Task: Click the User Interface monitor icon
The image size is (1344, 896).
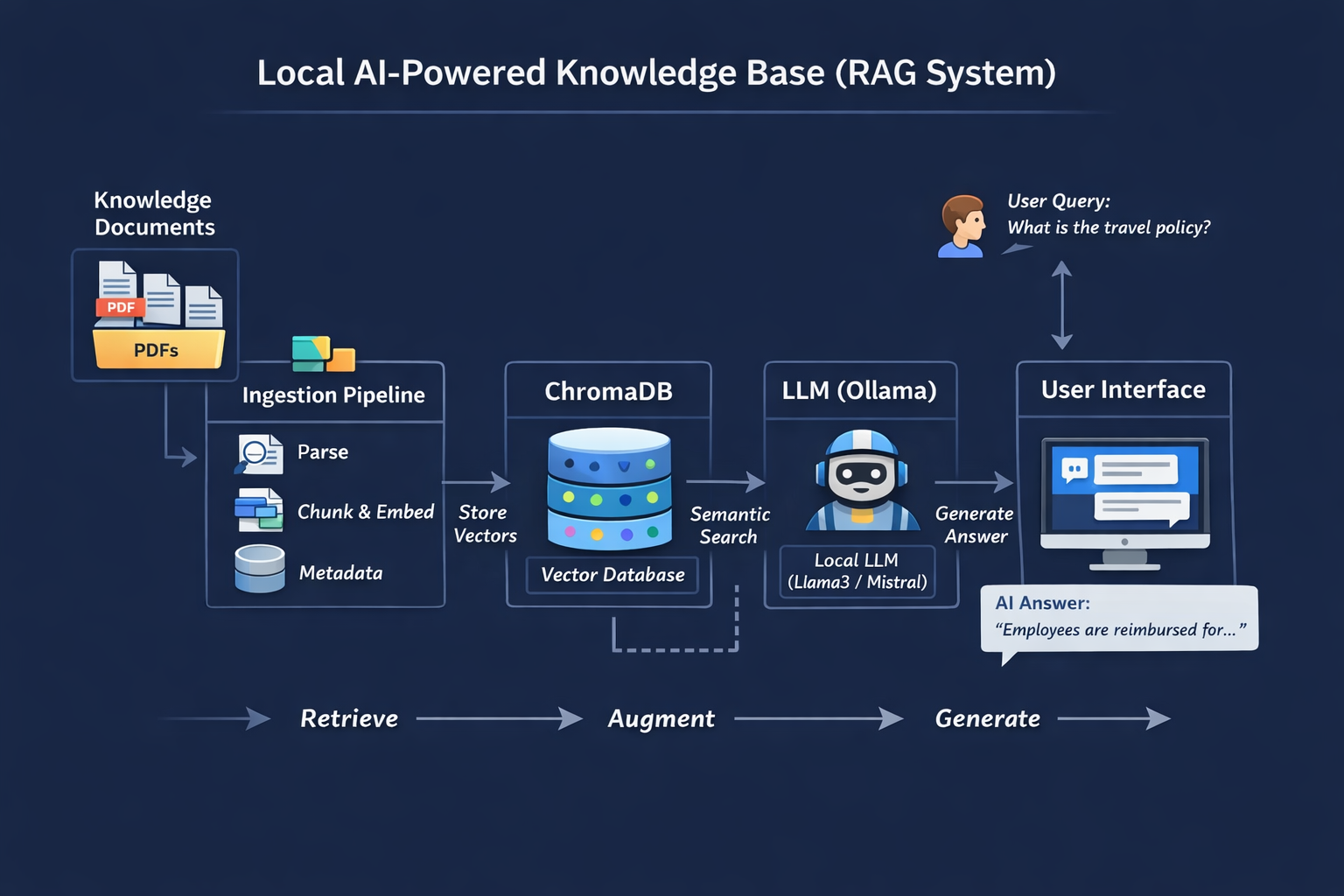Action: point(1124,502)
